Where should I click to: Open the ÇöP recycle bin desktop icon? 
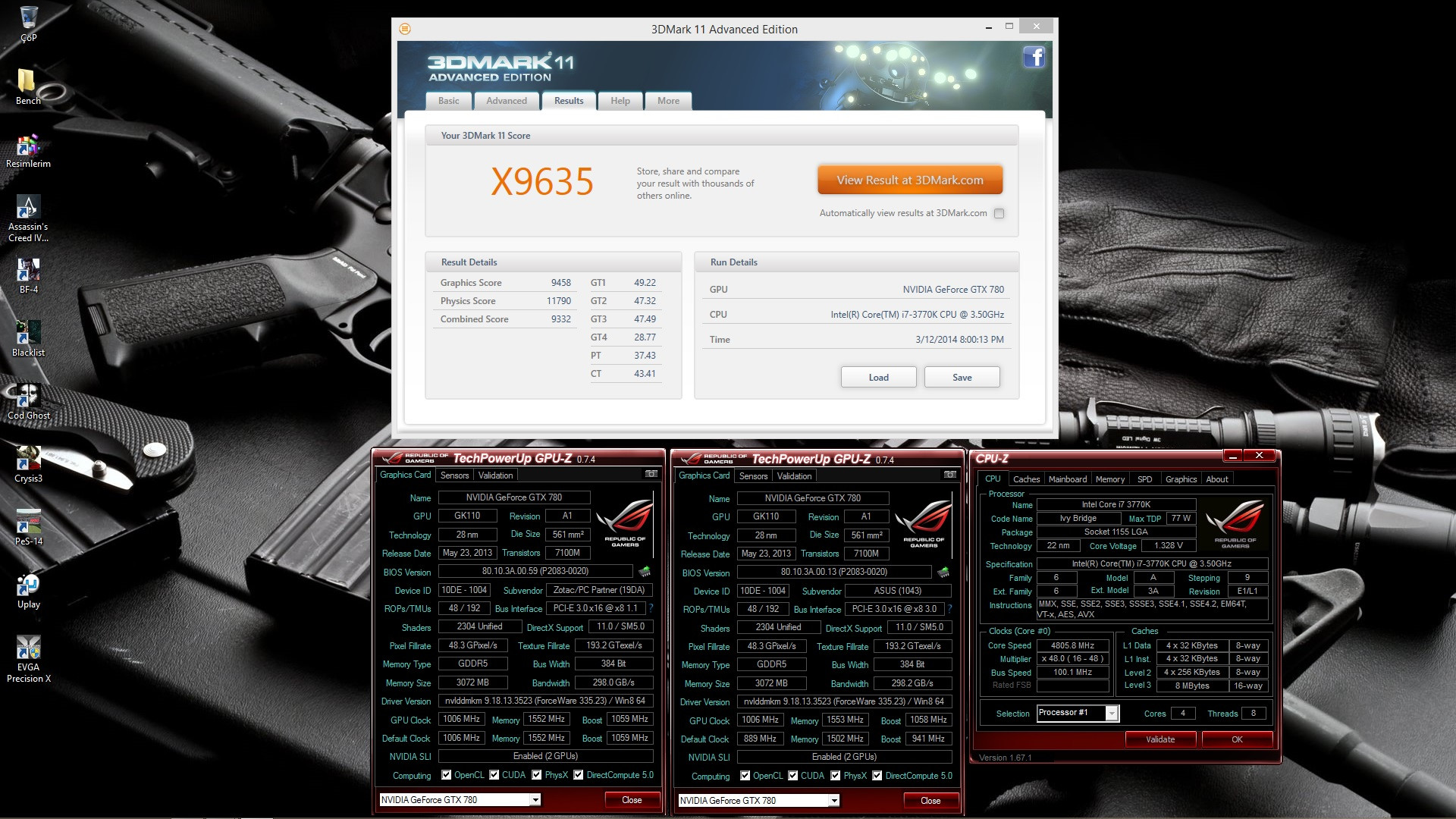click(x=28, y=23)
